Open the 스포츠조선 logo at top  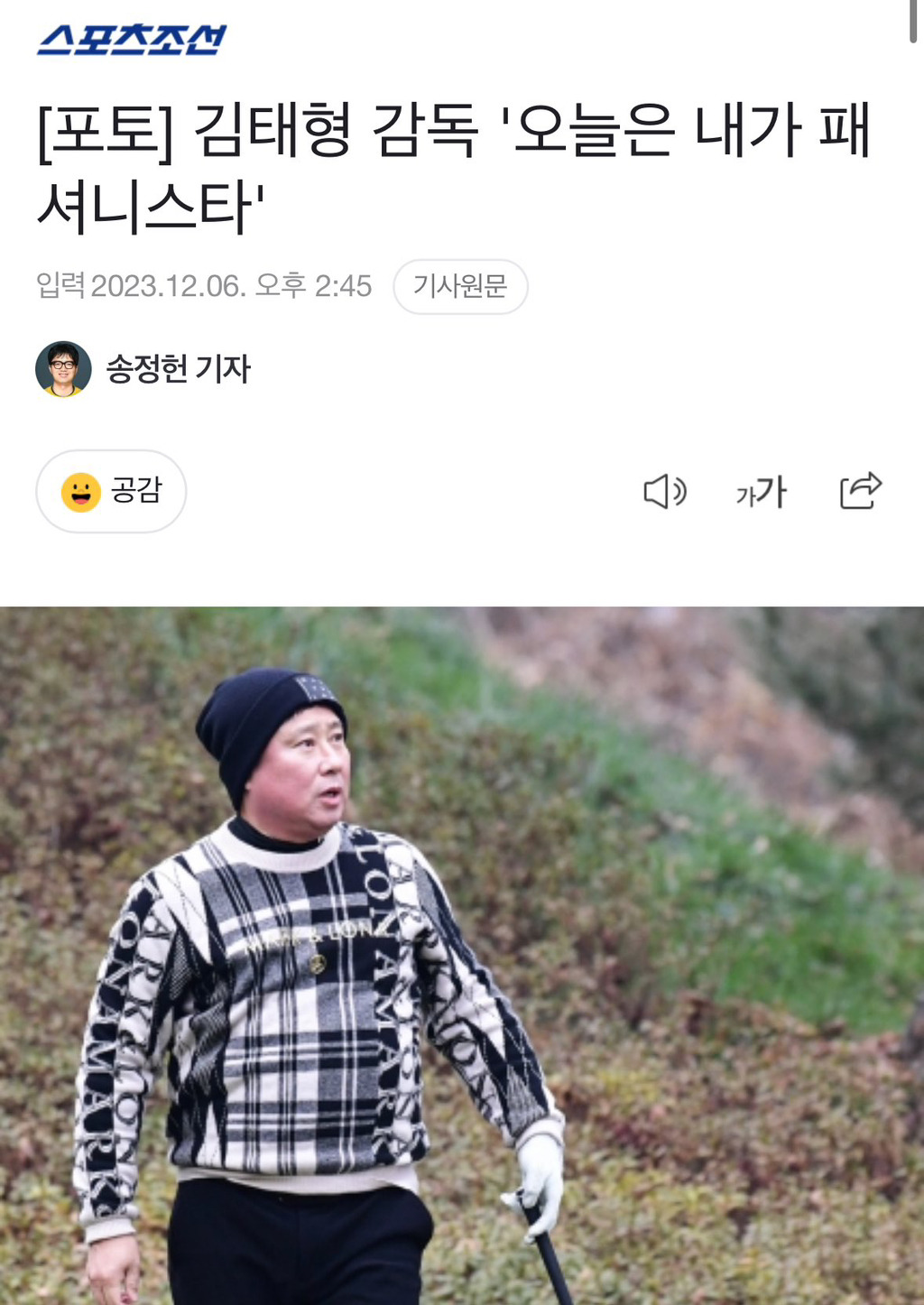(132, 40)
